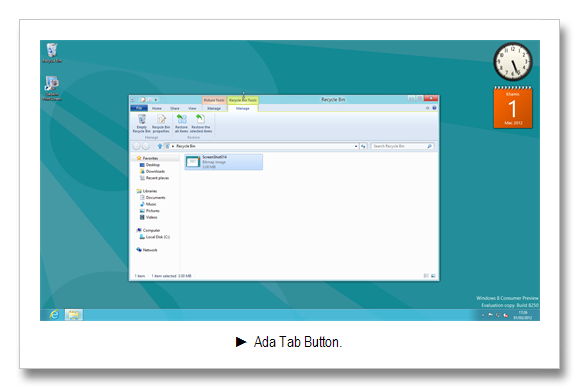Click the quick access Properties icon
Screen dimensions: 580x389
(x=143, y=100)
